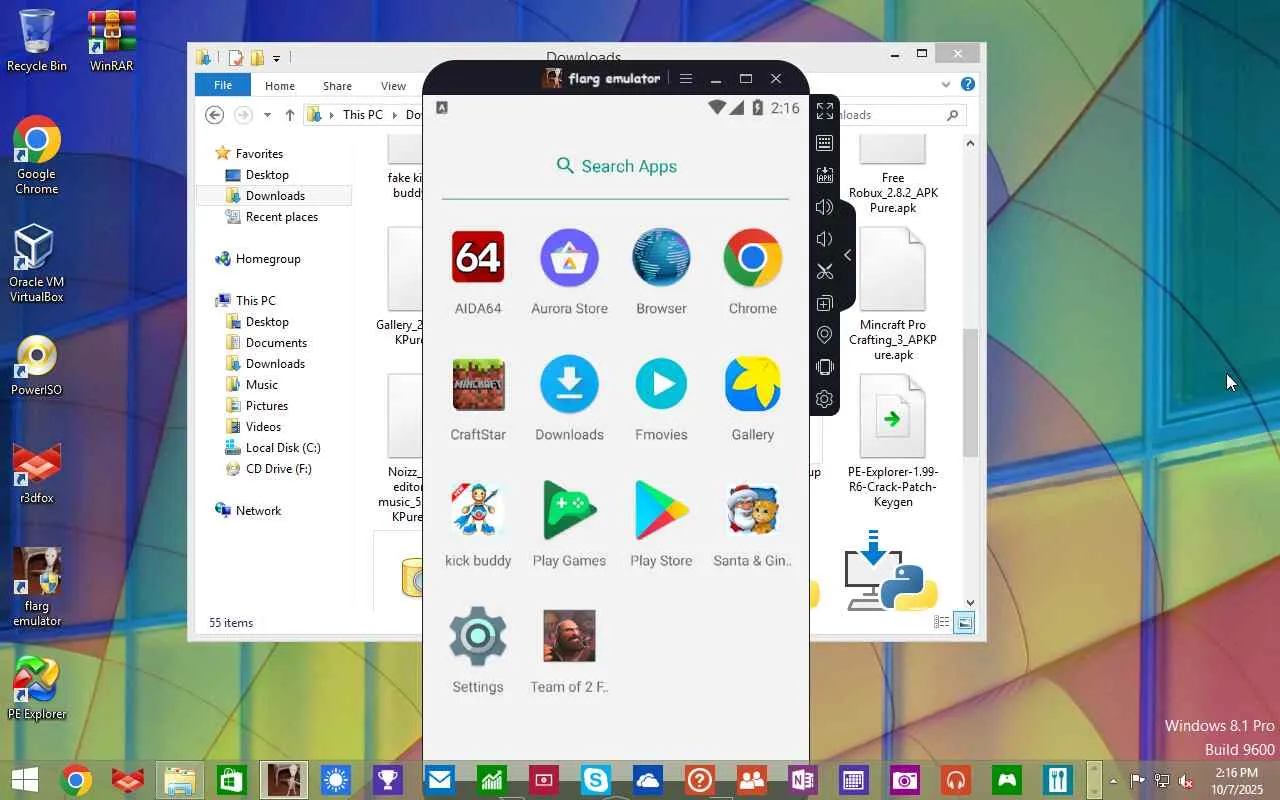
Task: Lower emulator volume with volume down icon
Action: point(825,239)
